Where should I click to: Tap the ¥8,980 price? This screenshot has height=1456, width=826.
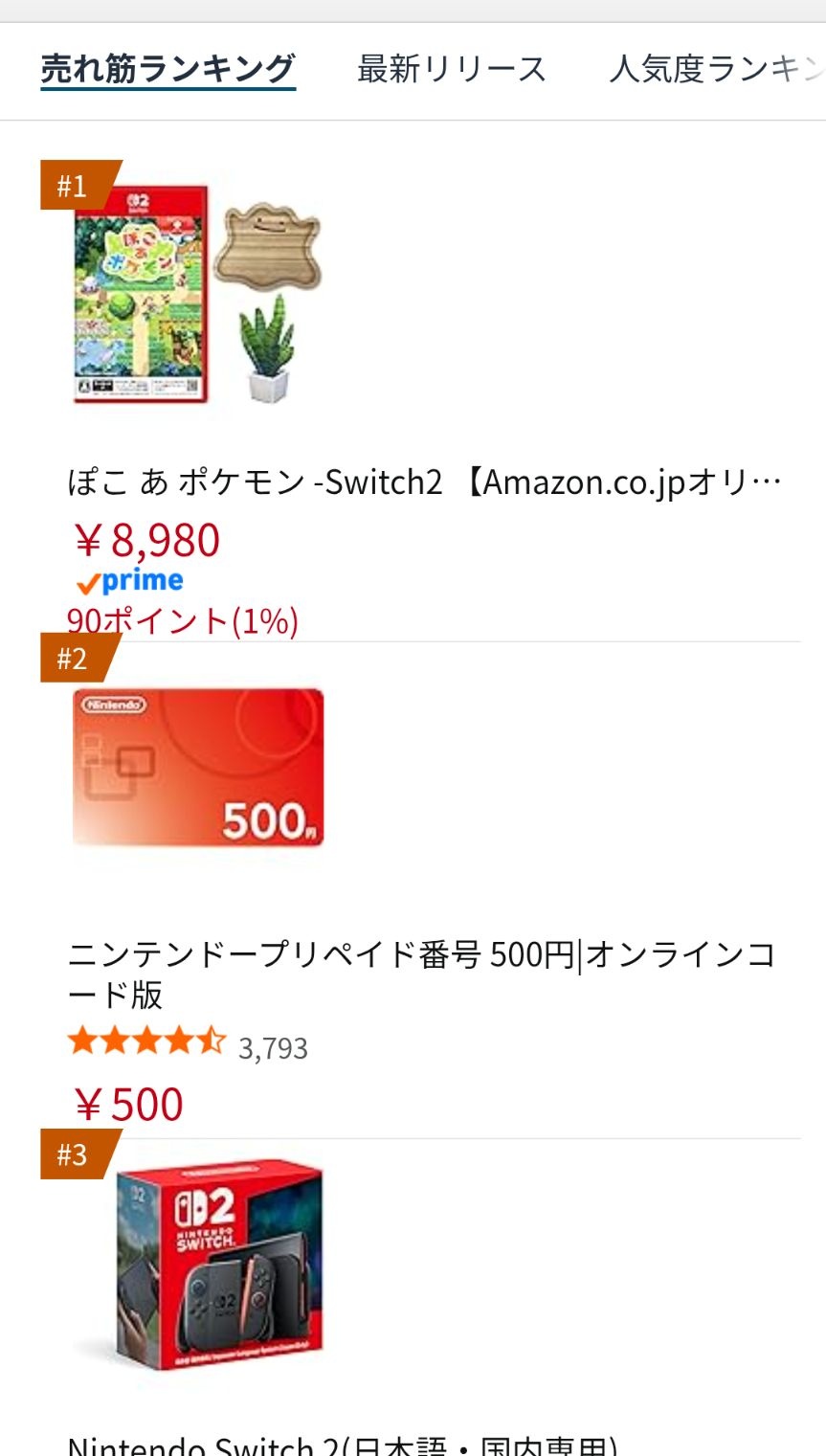click(x=147, y=541)
